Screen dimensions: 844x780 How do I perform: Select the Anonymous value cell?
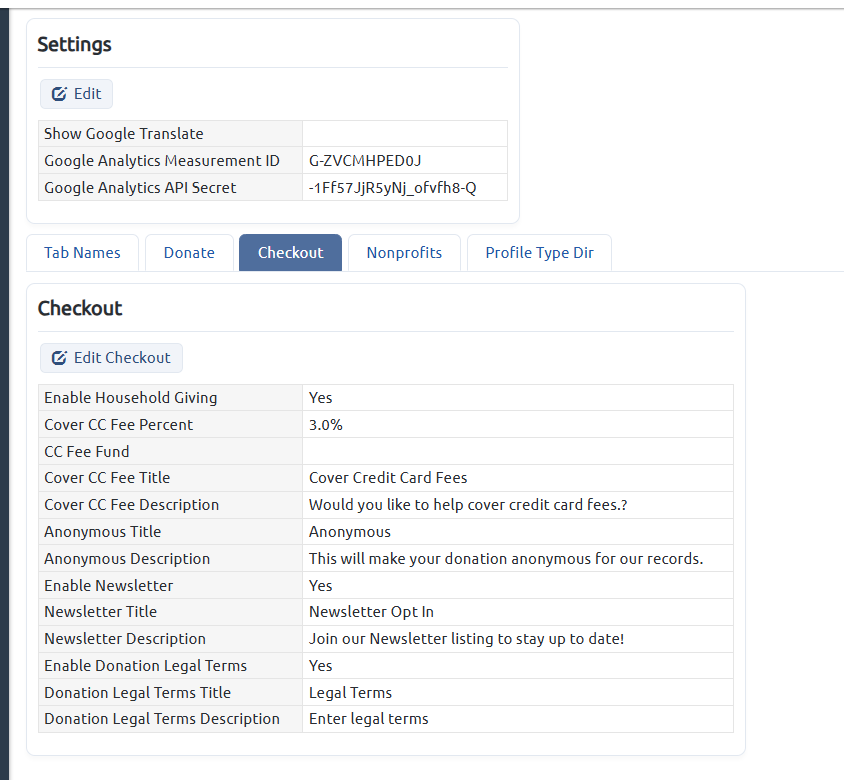point(518,532)
